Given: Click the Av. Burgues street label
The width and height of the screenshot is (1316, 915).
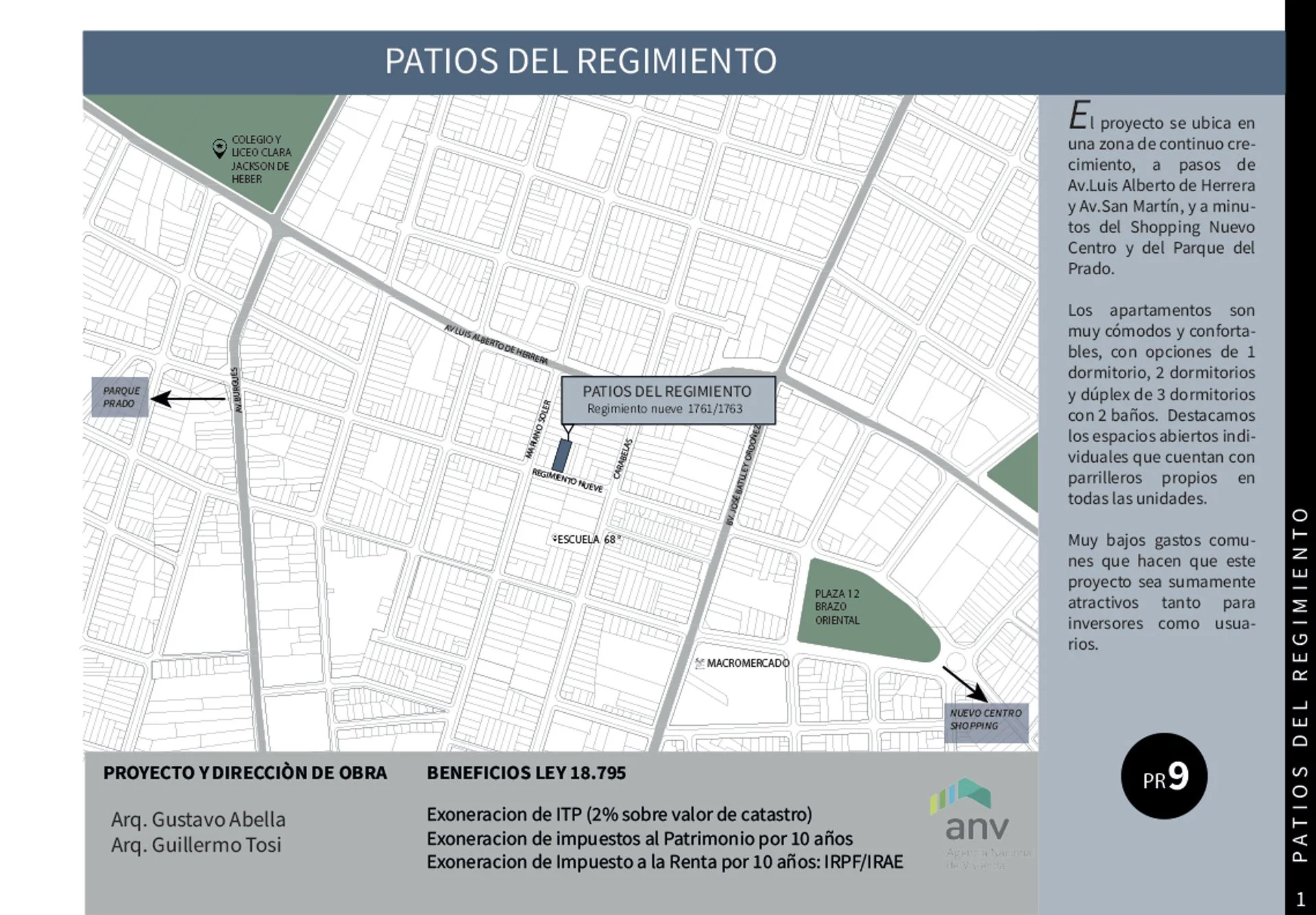Looking at the screenshot, I should tap(236, 389).
